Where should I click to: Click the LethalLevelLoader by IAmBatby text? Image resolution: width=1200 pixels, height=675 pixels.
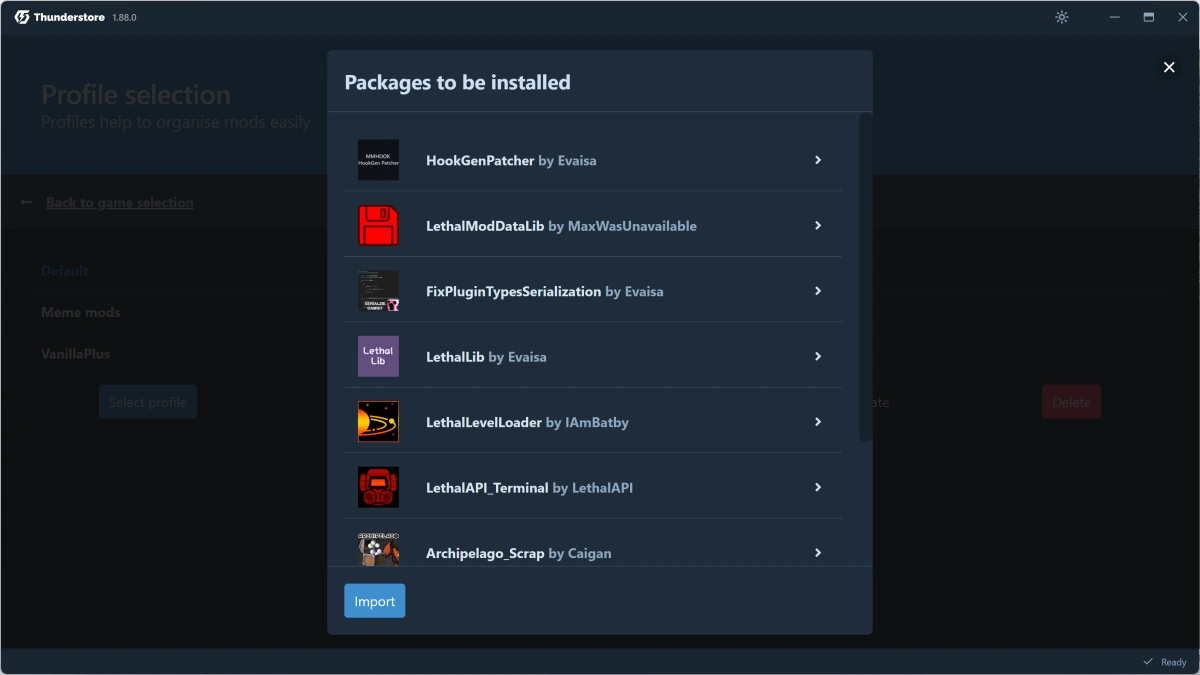coord(527,422)
